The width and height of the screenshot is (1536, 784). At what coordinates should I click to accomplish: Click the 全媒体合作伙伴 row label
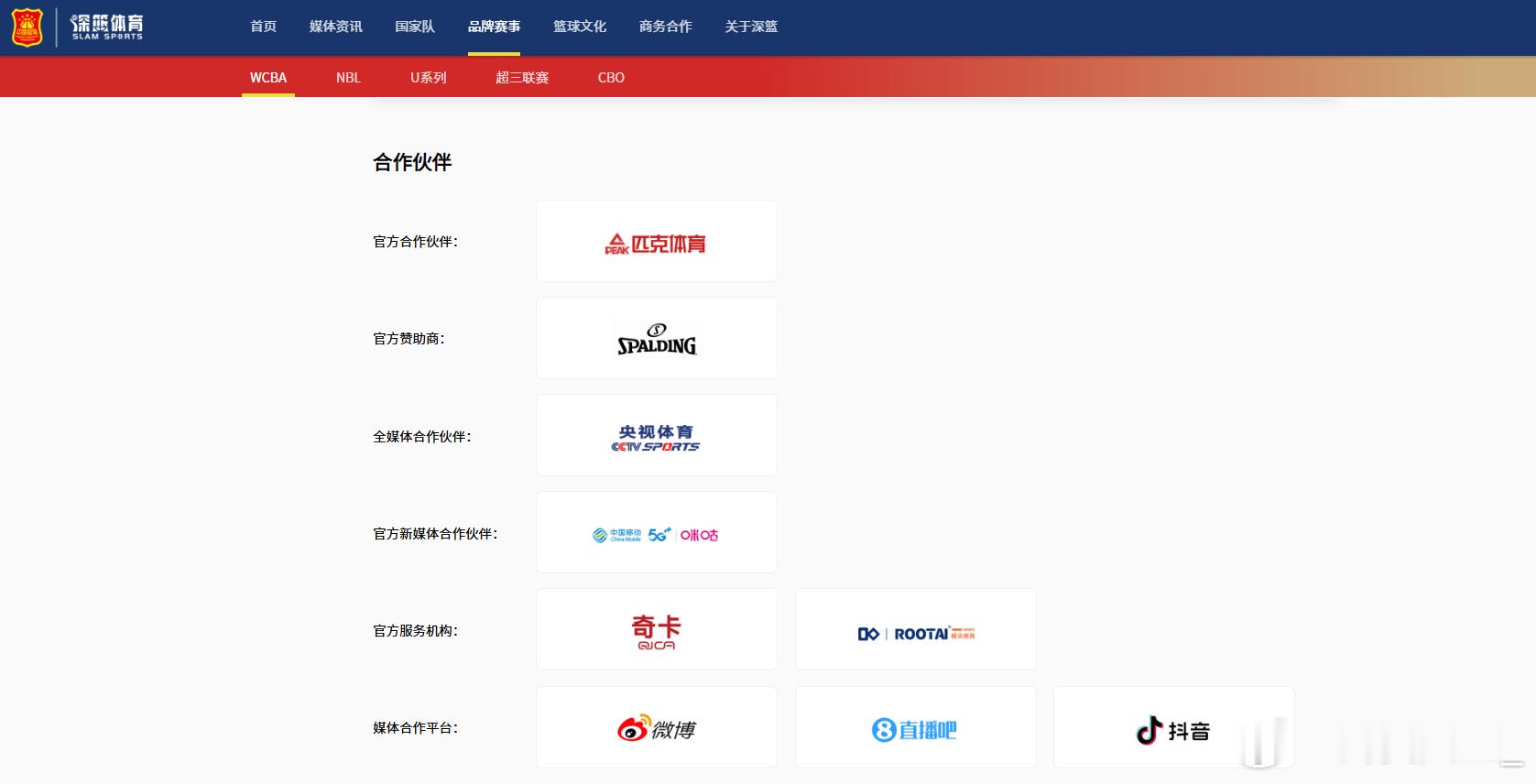point(422,437)
